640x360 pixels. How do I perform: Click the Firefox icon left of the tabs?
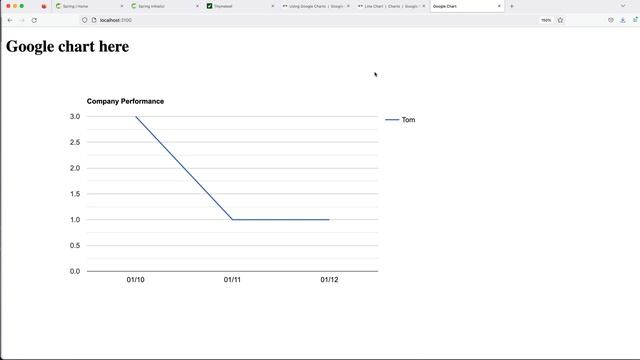44,6
